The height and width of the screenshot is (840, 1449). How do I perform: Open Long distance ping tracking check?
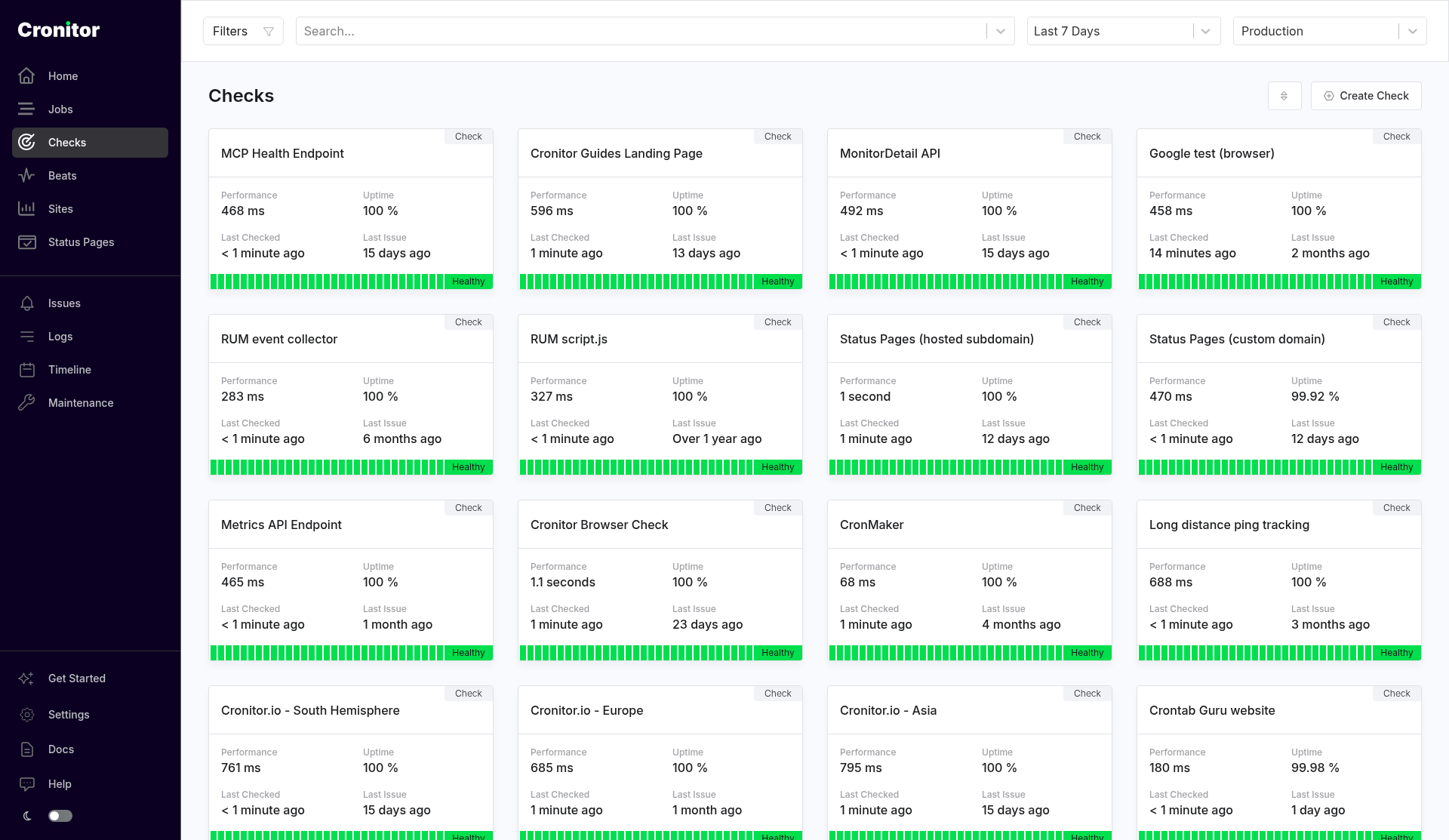(x=1229, y=525)
